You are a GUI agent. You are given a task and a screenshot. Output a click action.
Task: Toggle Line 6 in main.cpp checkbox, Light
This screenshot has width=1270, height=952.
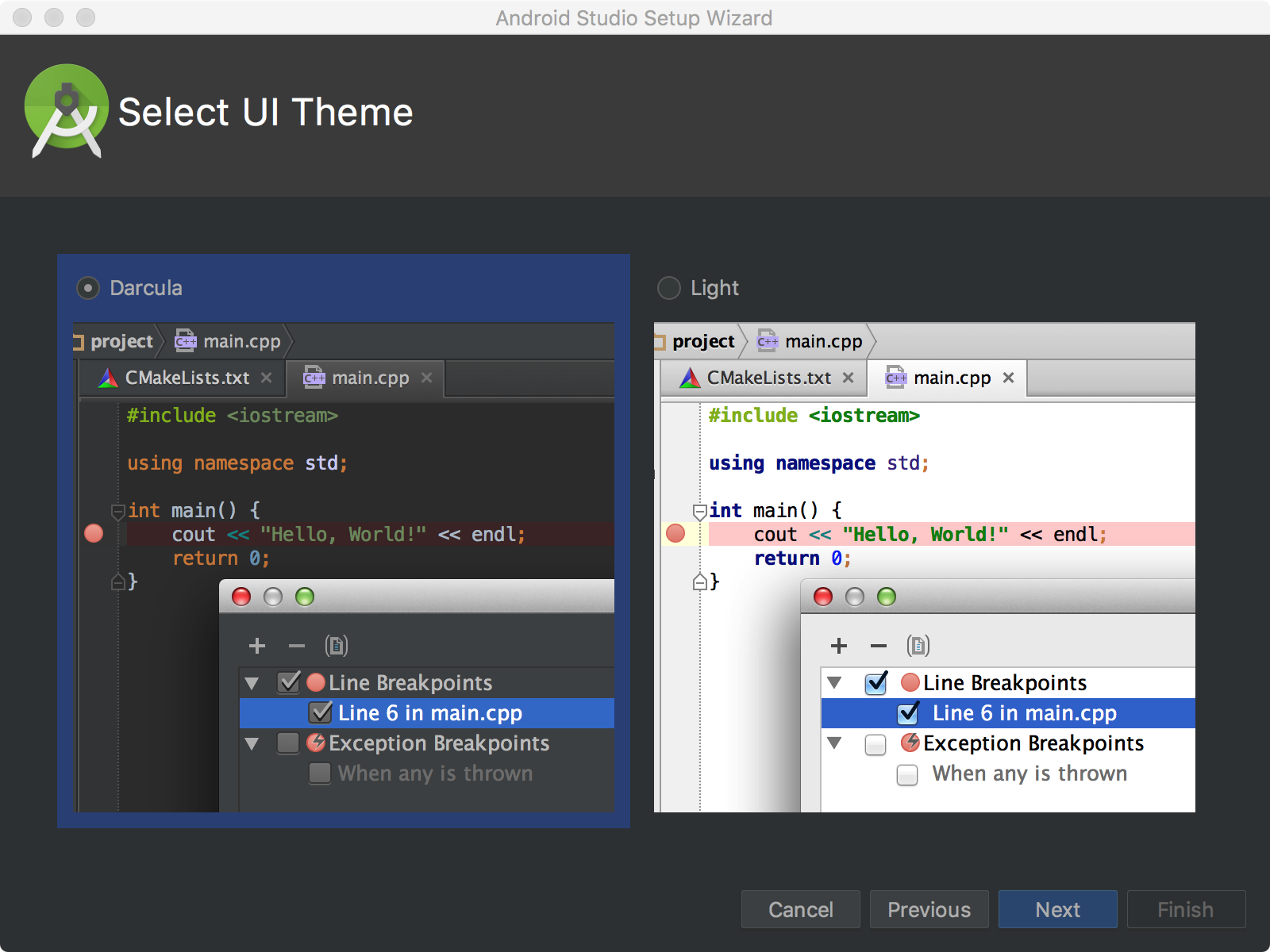coord(908,712)
